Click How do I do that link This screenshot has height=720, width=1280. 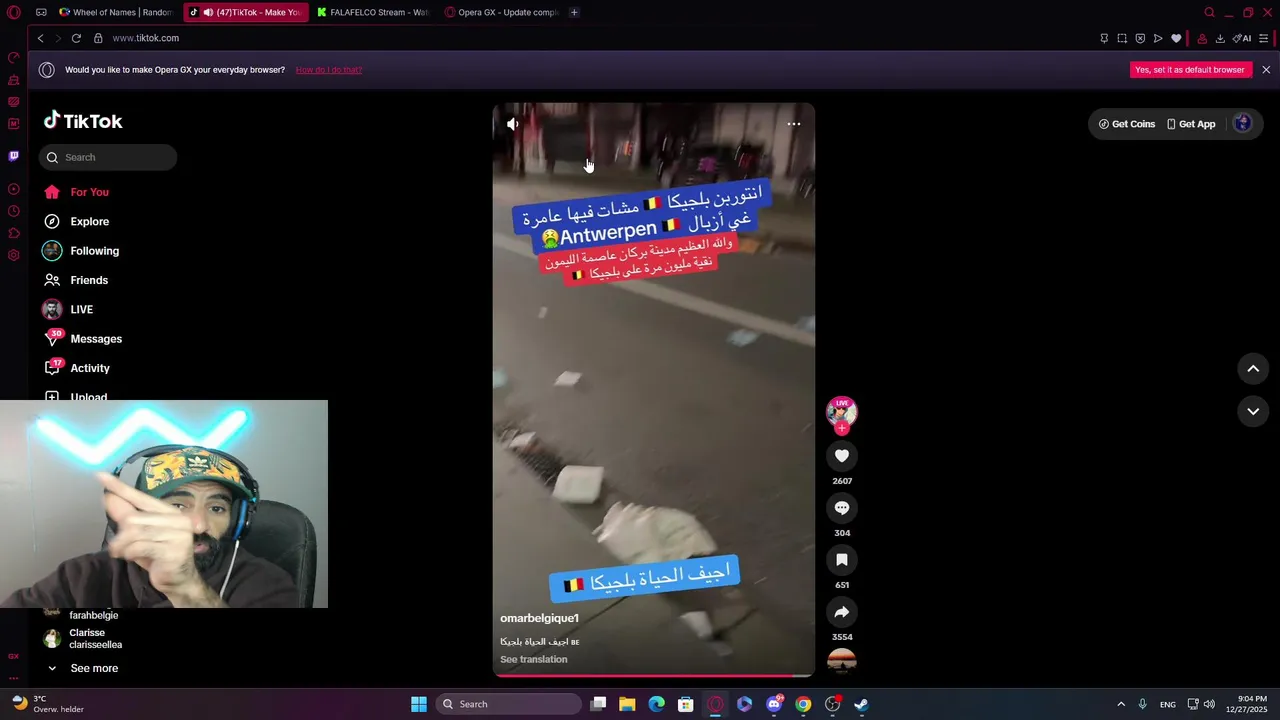pyautogui.click(x=329, y=70)
